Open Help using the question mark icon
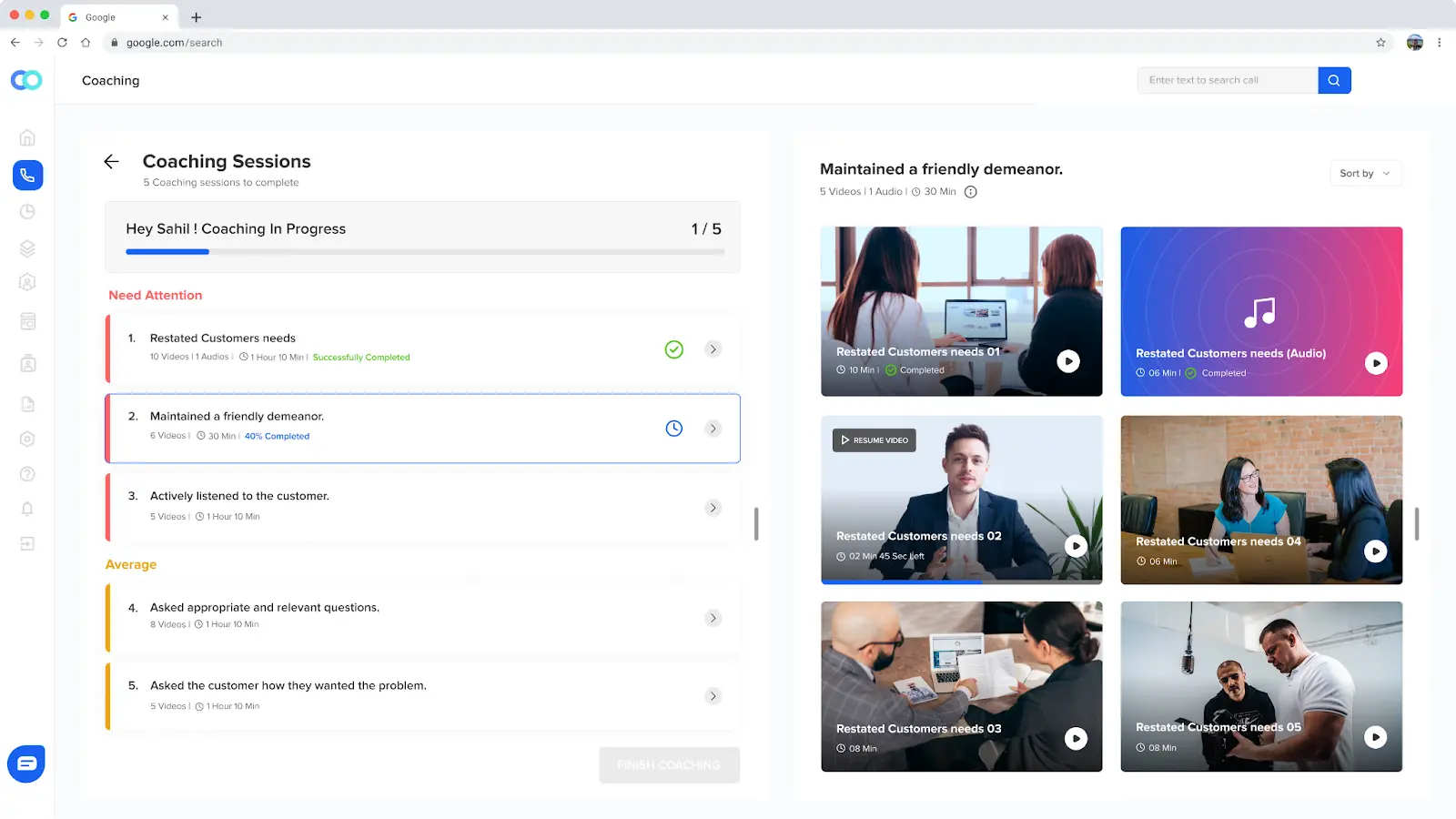This screenshot has height=819, width=1456. pyautogui.click(x=27, y=473)
